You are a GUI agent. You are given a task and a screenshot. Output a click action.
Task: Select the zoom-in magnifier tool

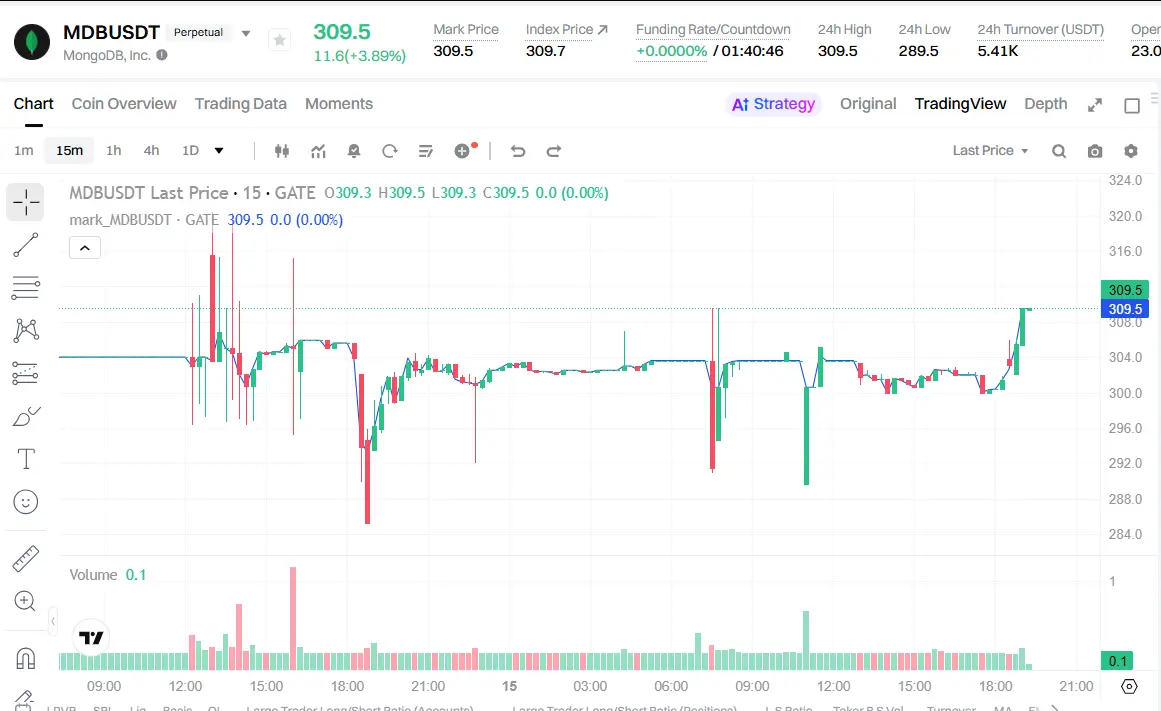(25, 601)
